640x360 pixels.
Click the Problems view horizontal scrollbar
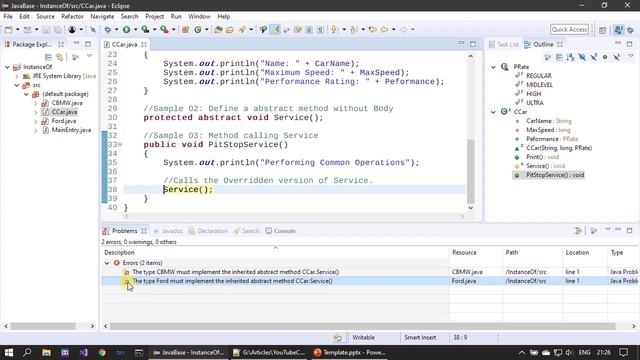tap(362, 326)
